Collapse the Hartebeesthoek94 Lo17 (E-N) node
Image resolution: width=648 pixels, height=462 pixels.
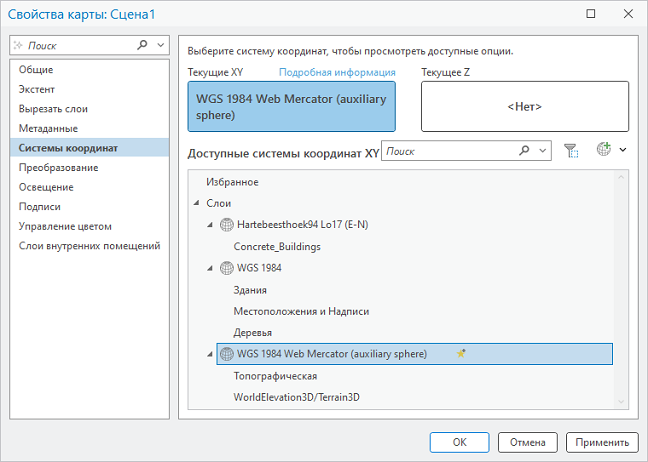pyautogui.click(x=210, y=225)
